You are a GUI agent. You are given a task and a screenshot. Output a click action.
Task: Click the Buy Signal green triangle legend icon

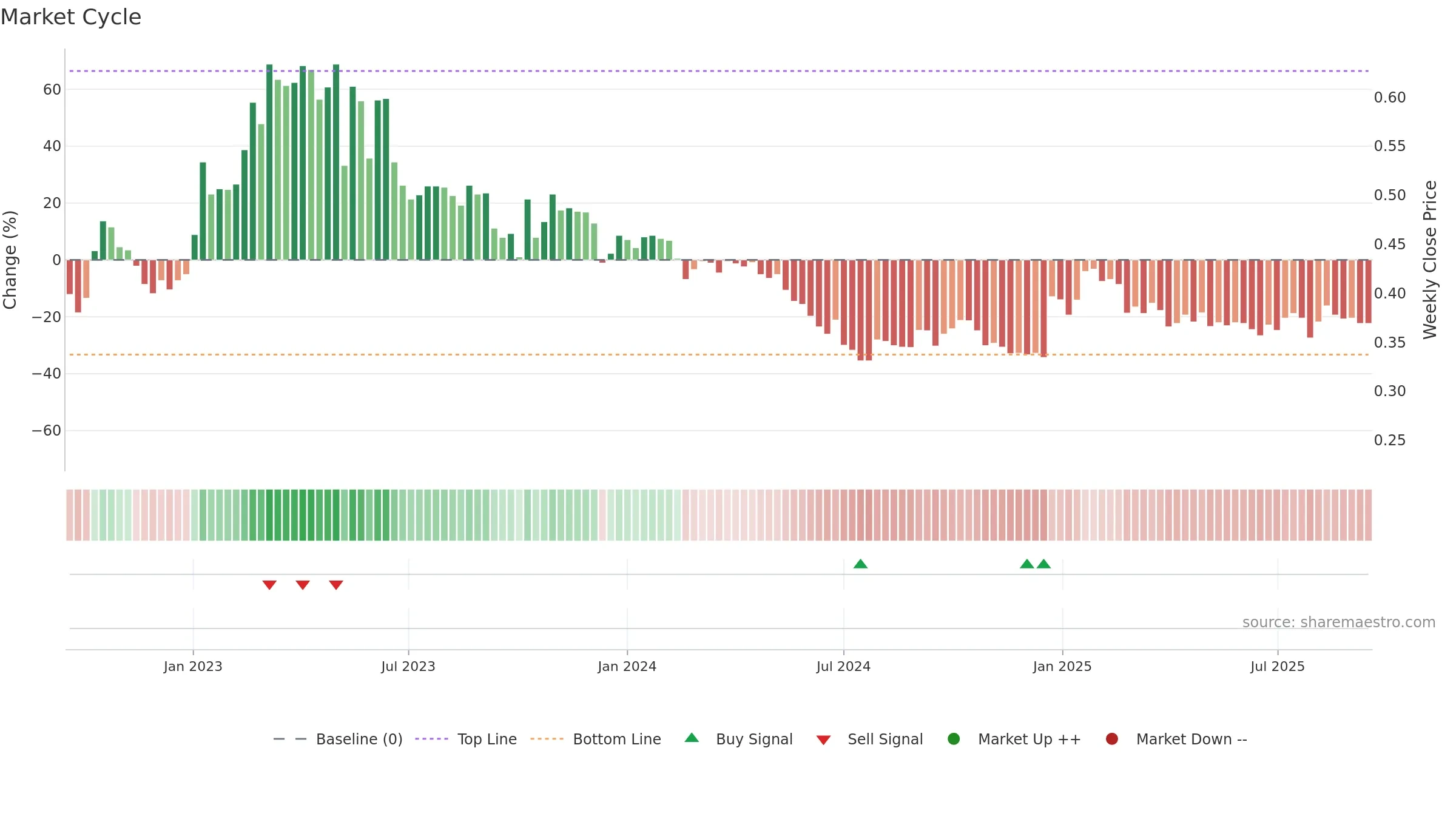(692, 738)
